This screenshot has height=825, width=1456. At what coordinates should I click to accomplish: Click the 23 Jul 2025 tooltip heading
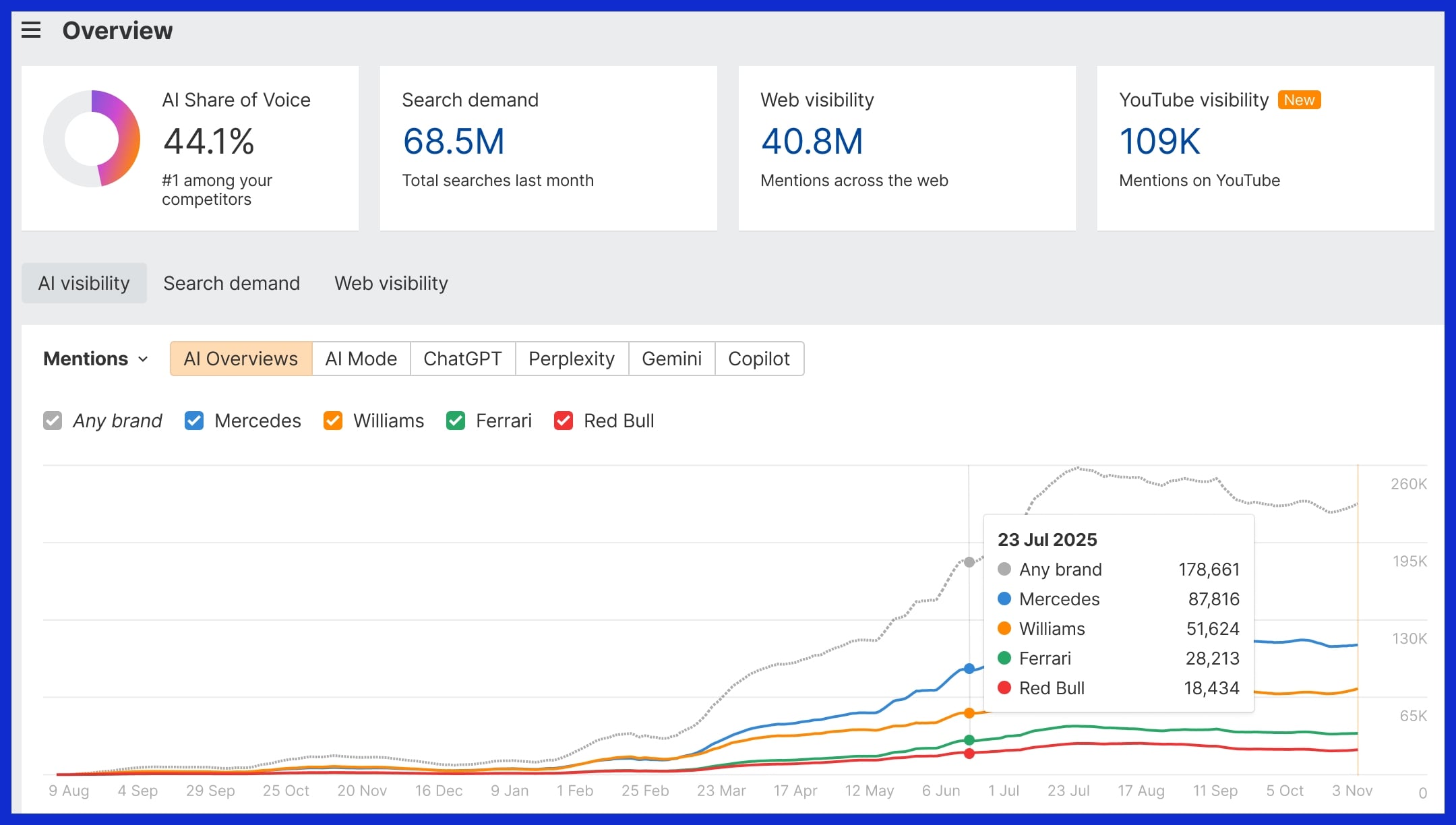coord(1048,539)
